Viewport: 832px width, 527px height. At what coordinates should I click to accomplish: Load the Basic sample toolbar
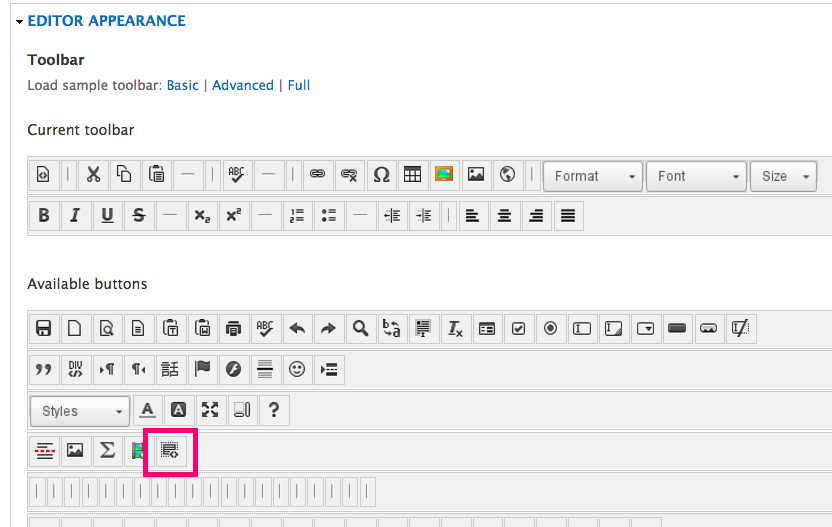point(182,85)
